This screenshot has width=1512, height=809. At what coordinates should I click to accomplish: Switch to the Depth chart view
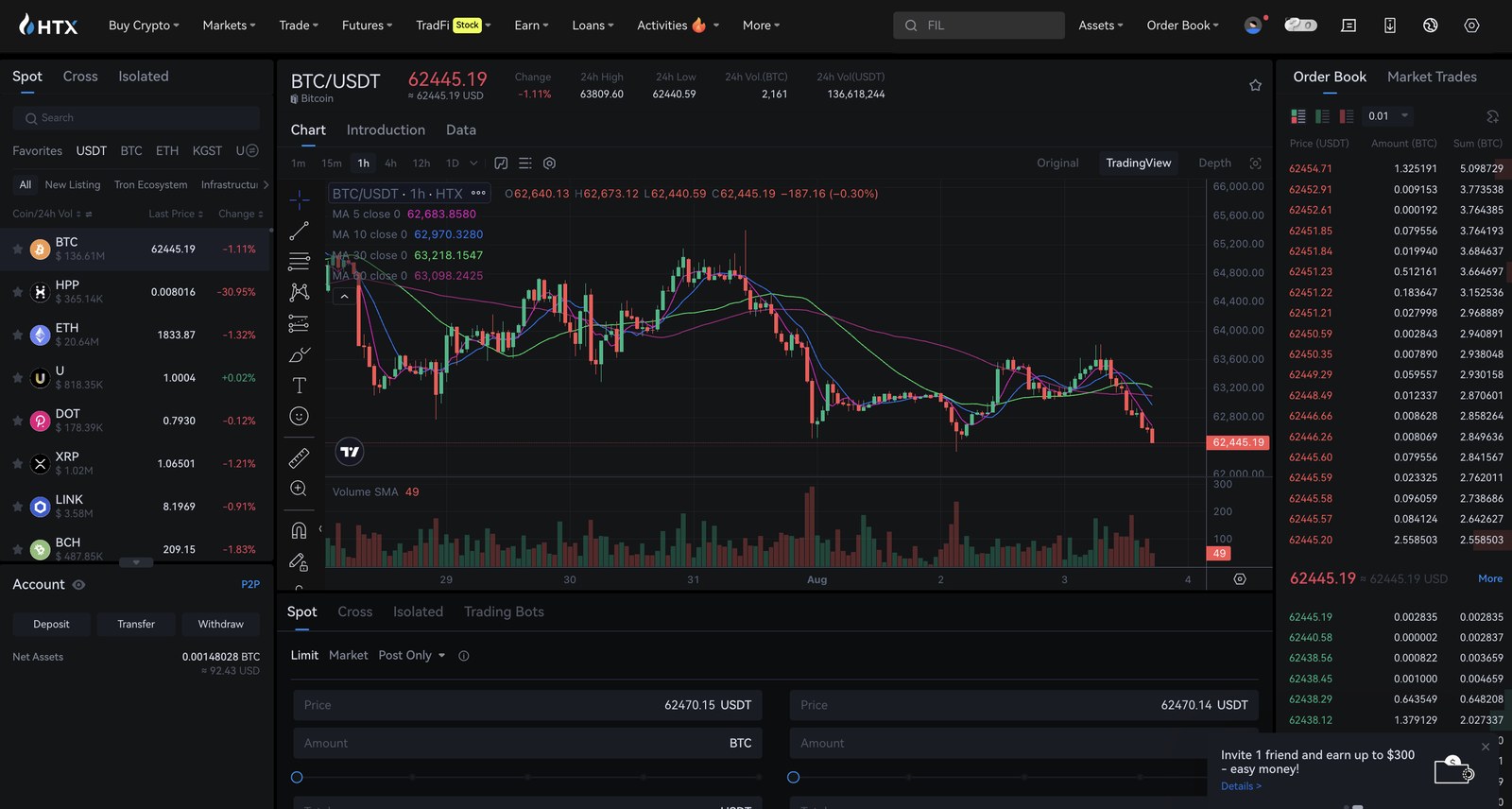click(x=1214, y=164)
